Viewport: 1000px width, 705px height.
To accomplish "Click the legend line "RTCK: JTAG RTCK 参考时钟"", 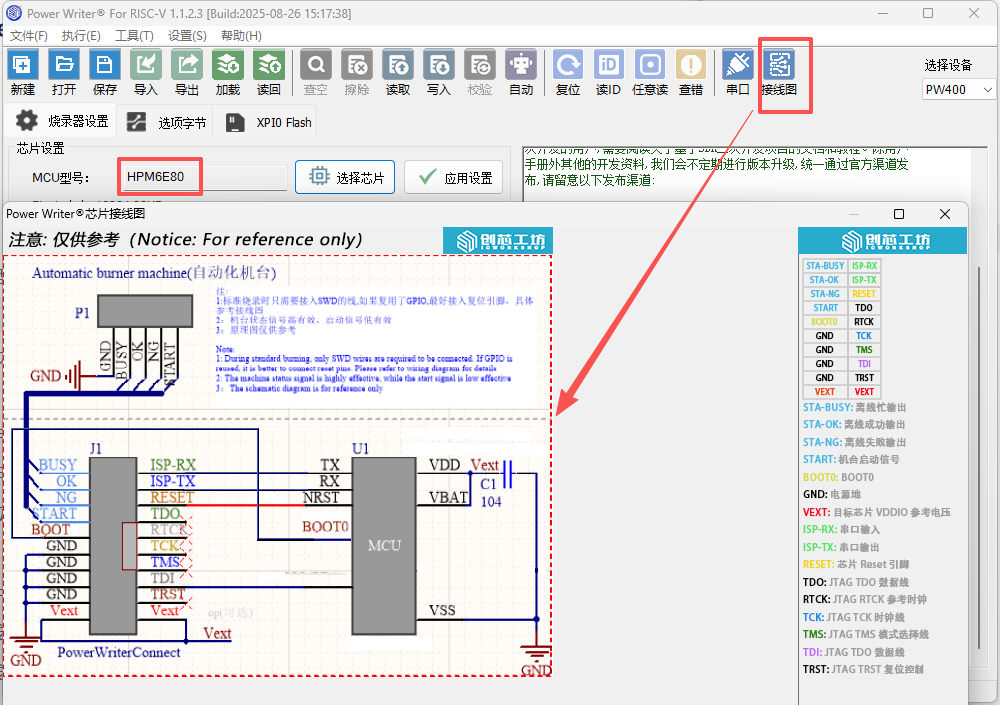I will pos(864,599).
